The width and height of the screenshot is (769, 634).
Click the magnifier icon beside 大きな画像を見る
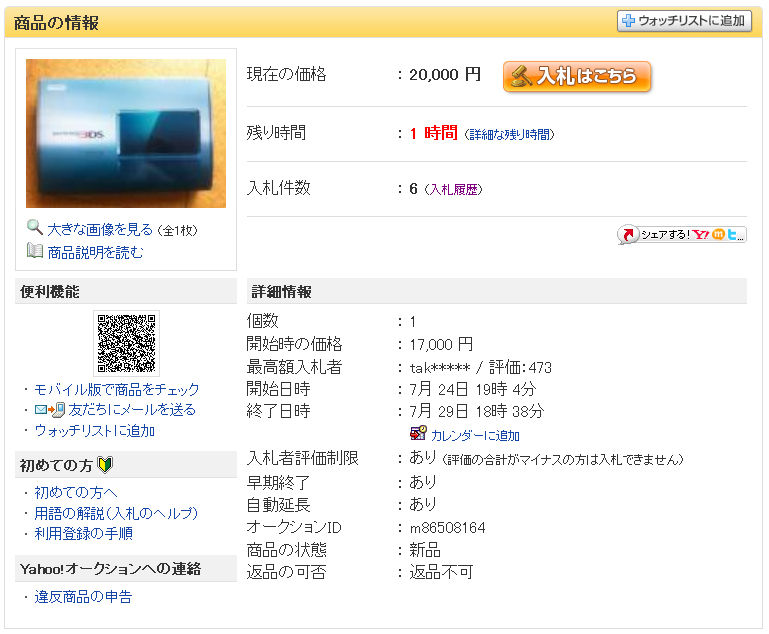pos(34,227)
